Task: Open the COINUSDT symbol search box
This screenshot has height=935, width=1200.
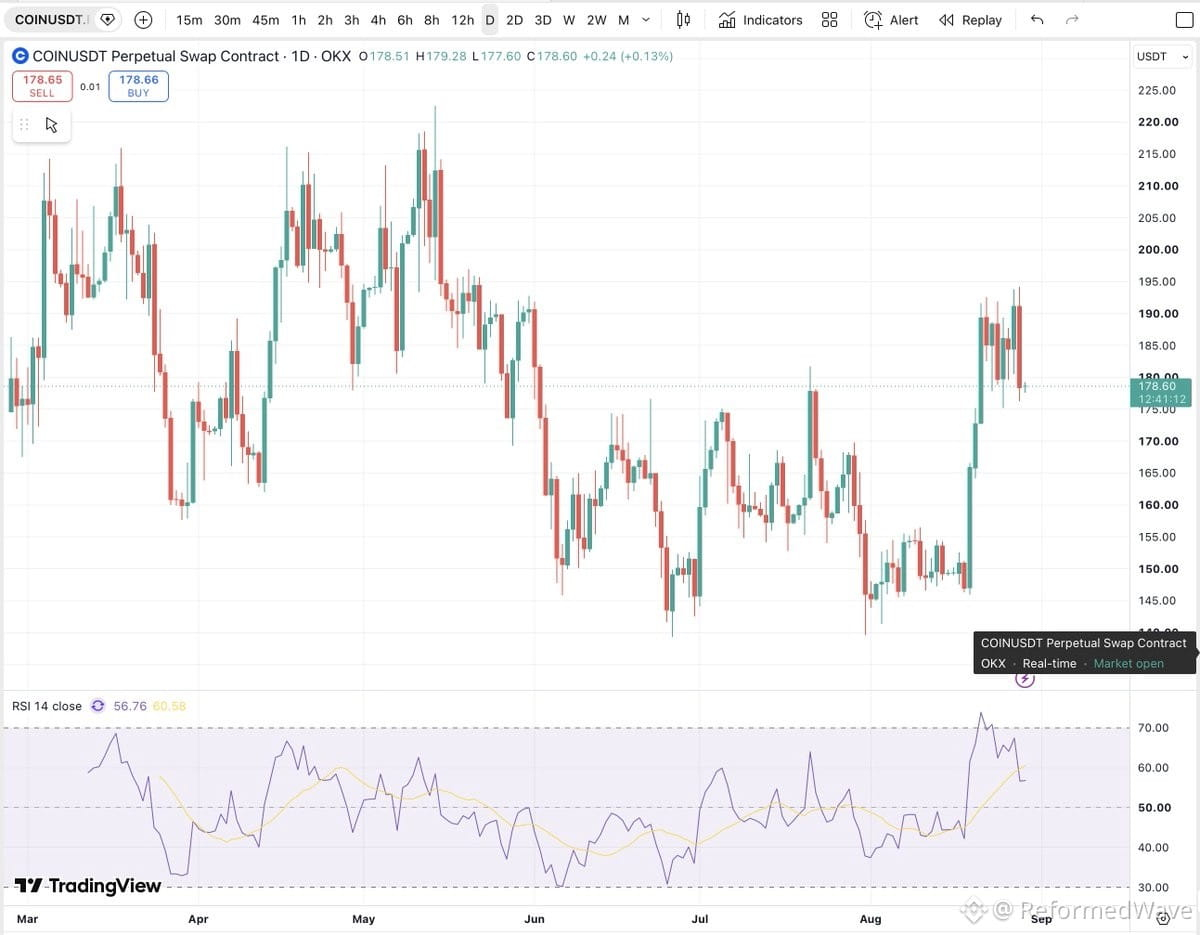Action: click(50, 20)
